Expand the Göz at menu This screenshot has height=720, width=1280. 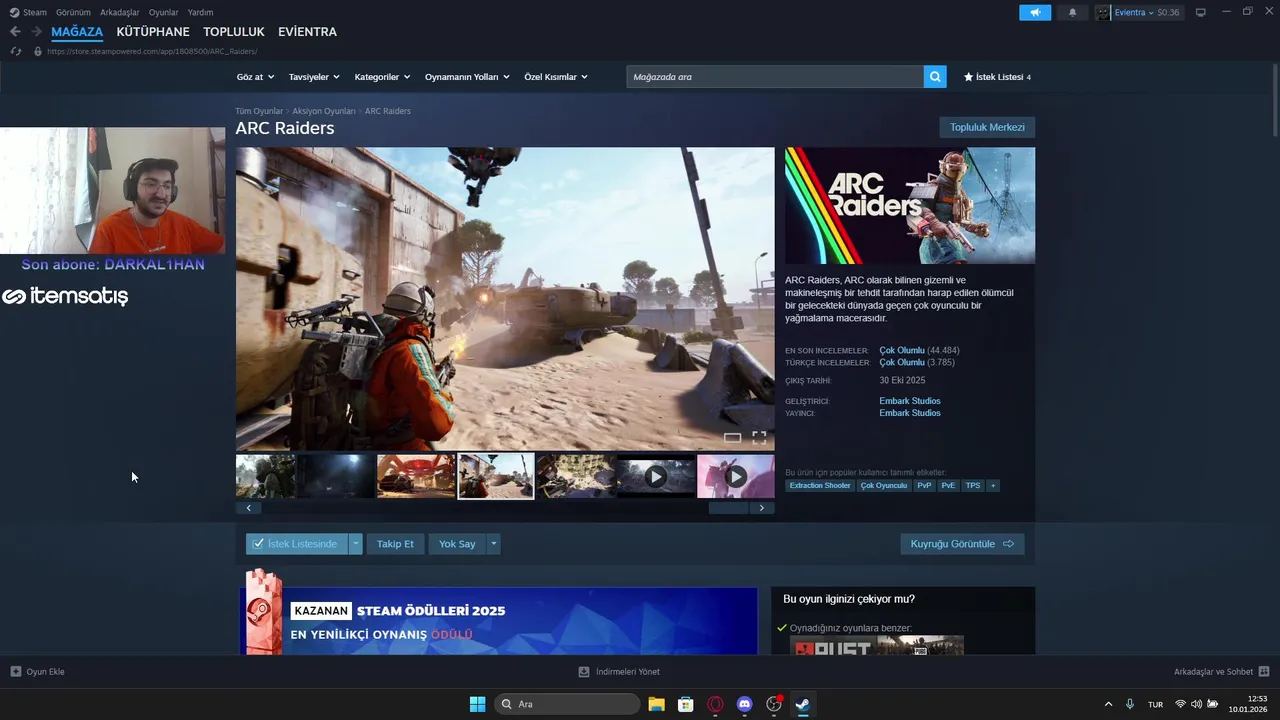[x=255, y=77]
